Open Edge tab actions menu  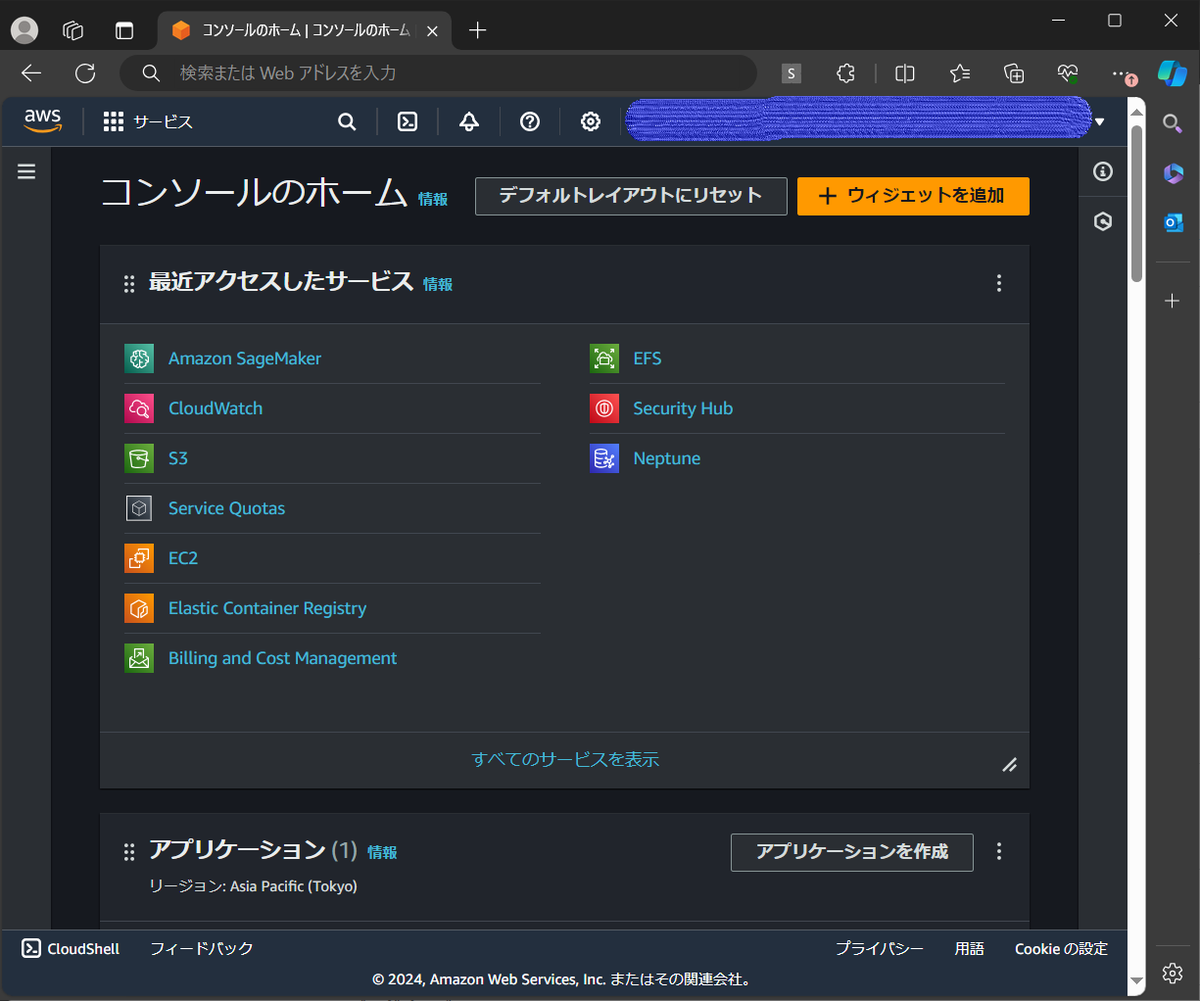(x=124, y=30)
